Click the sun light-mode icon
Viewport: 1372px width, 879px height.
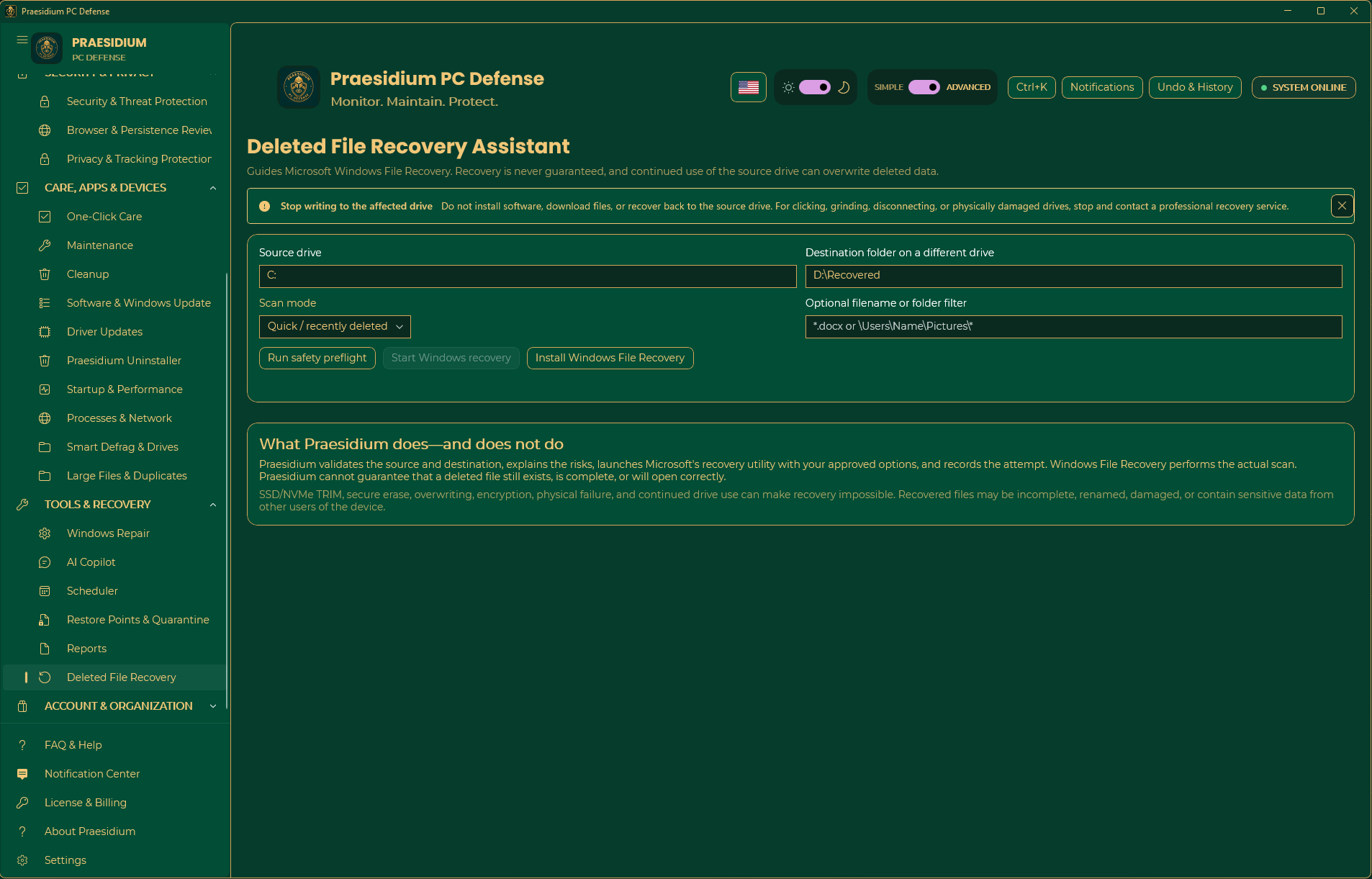coord(788,87)
